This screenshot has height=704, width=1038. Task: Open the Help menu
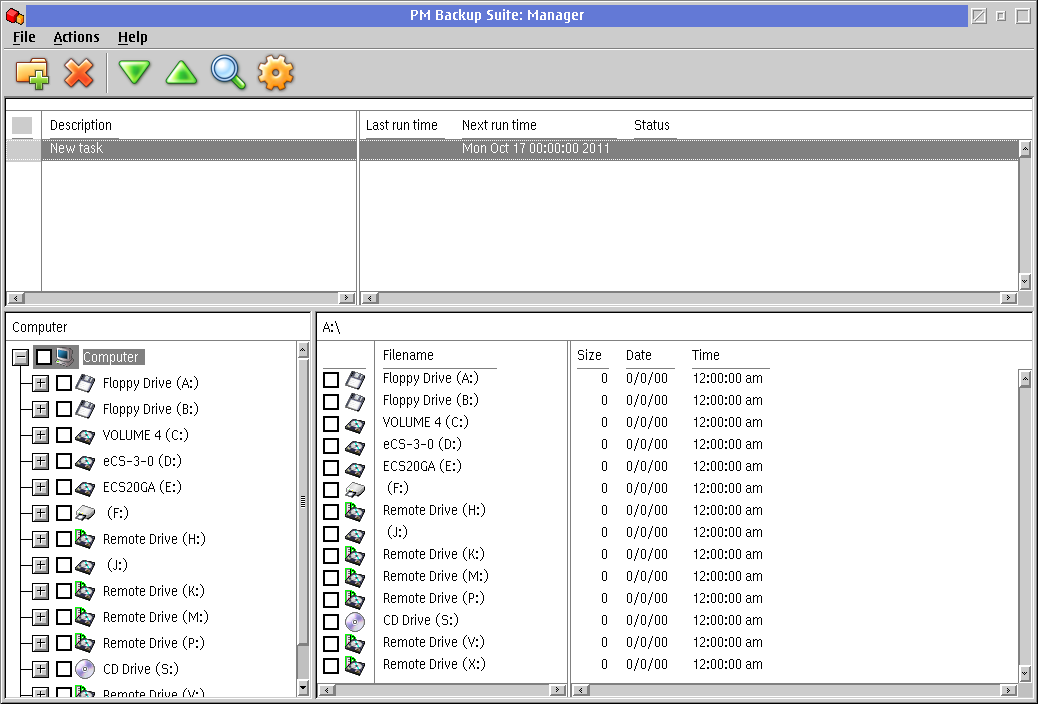(132, 37)
